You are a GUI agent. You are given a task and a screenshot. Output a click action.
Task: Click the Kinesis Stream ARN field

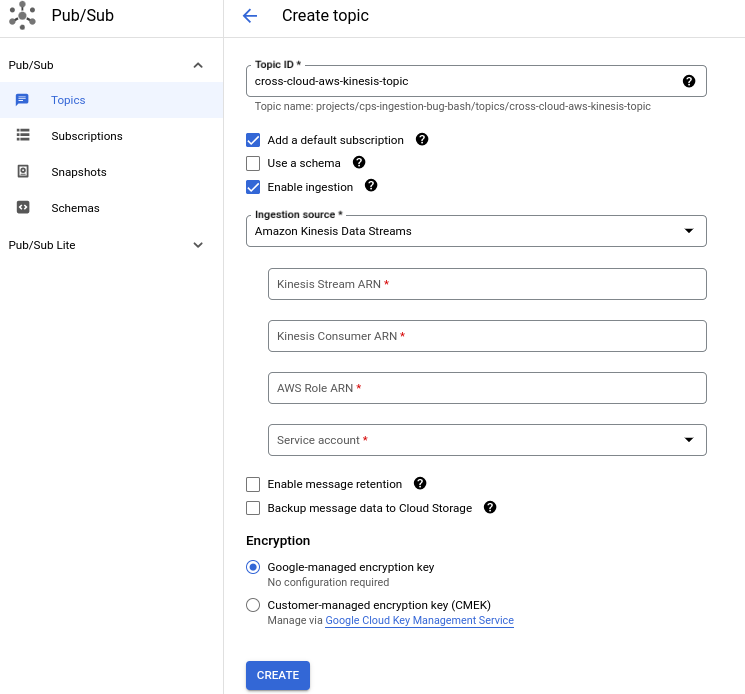487,284
